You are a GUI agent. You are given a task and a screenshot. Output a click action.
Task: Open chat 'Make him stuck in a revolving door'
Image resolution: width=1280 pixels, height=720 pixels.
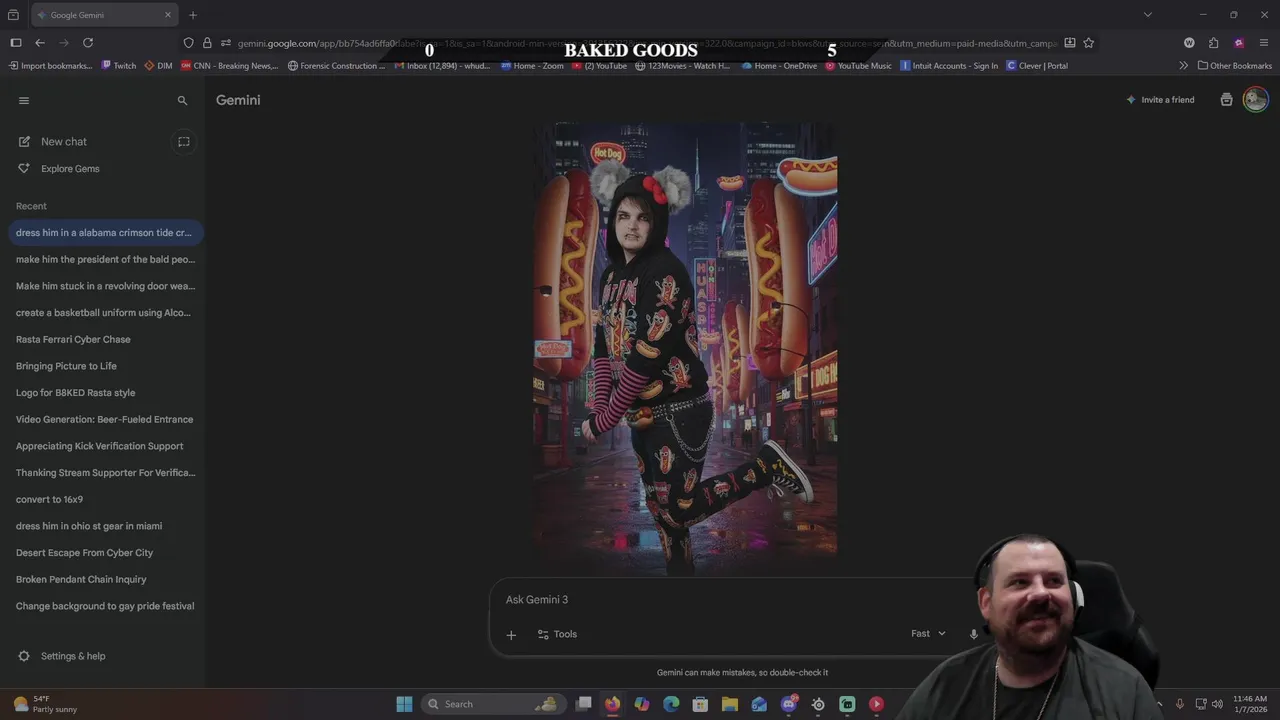pos(104,286)
